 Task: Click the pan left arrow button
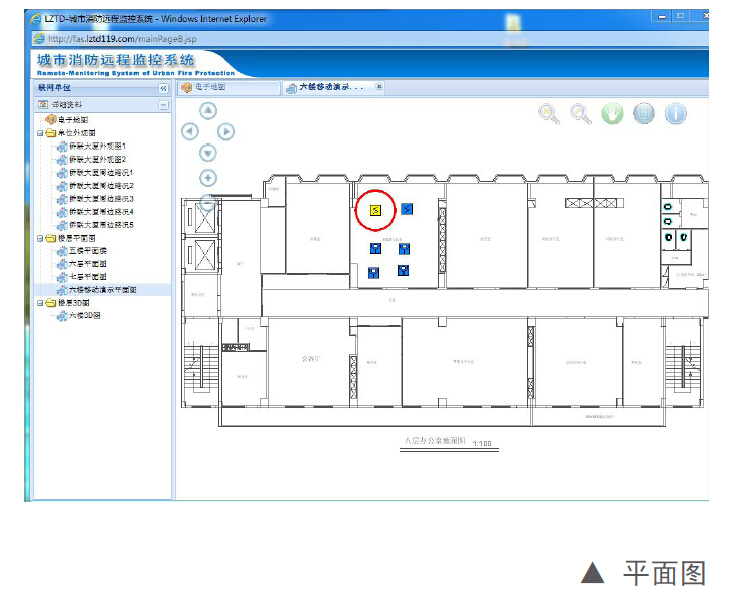point(190,131)
